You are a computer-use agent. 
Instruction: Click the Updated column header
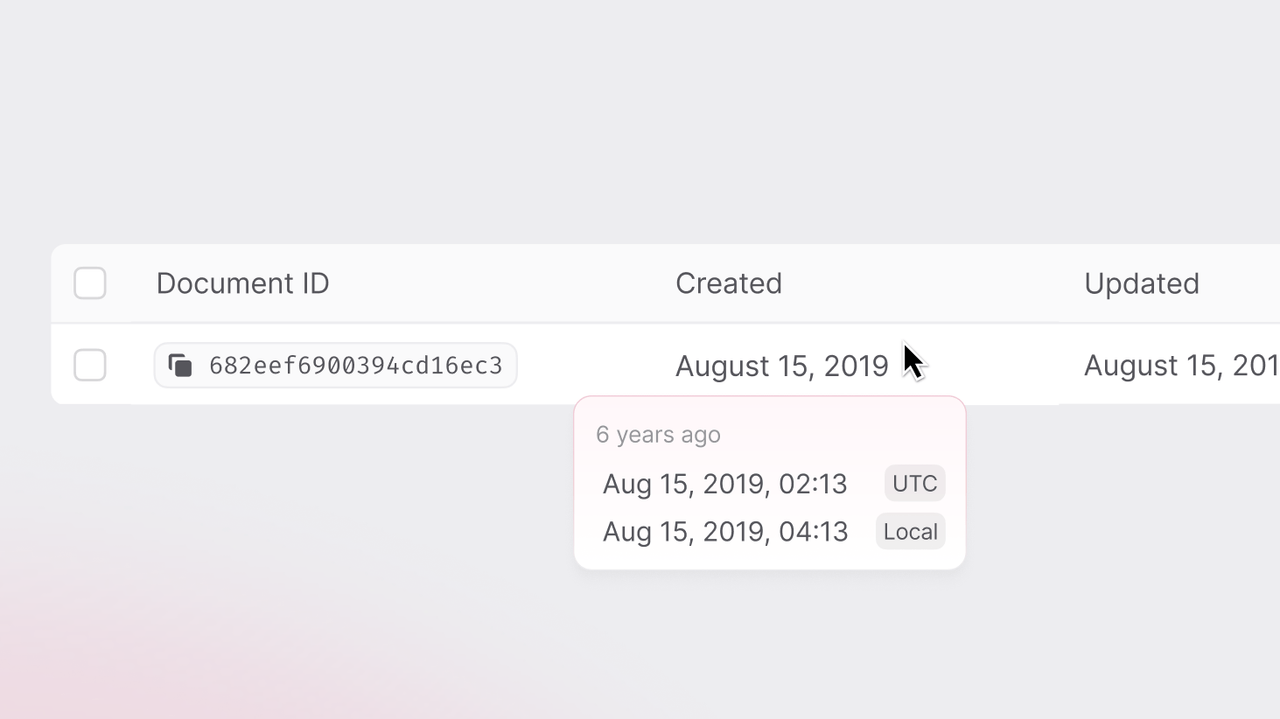coord(1141,283)
